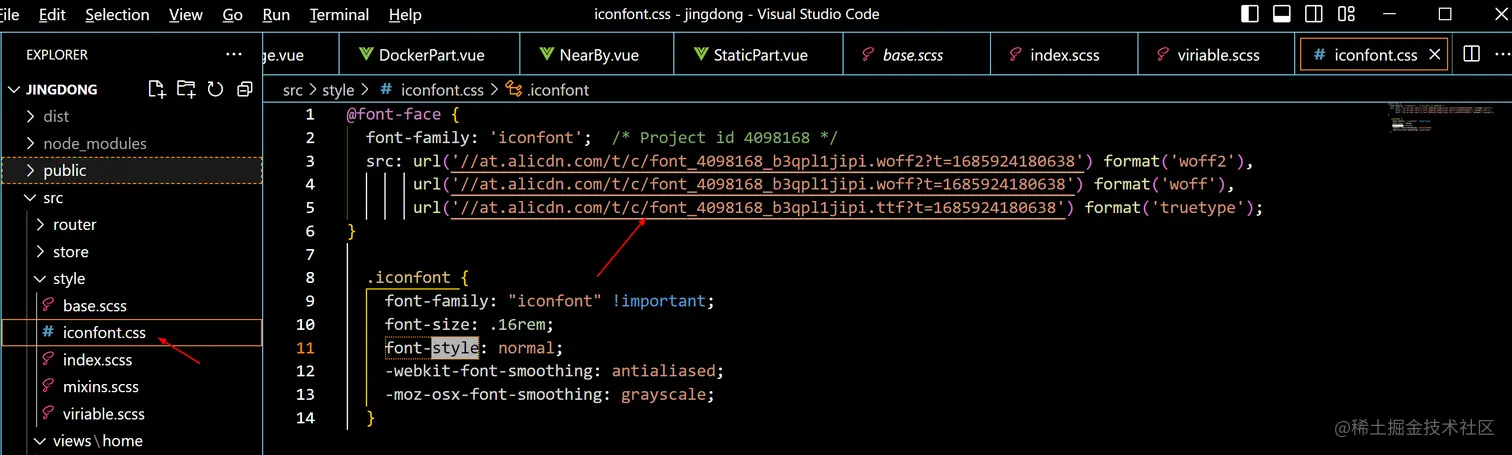1512x455 pixels.
Task: Click the Sass icon on index.scss tab
Action: tap(1014, 55)
